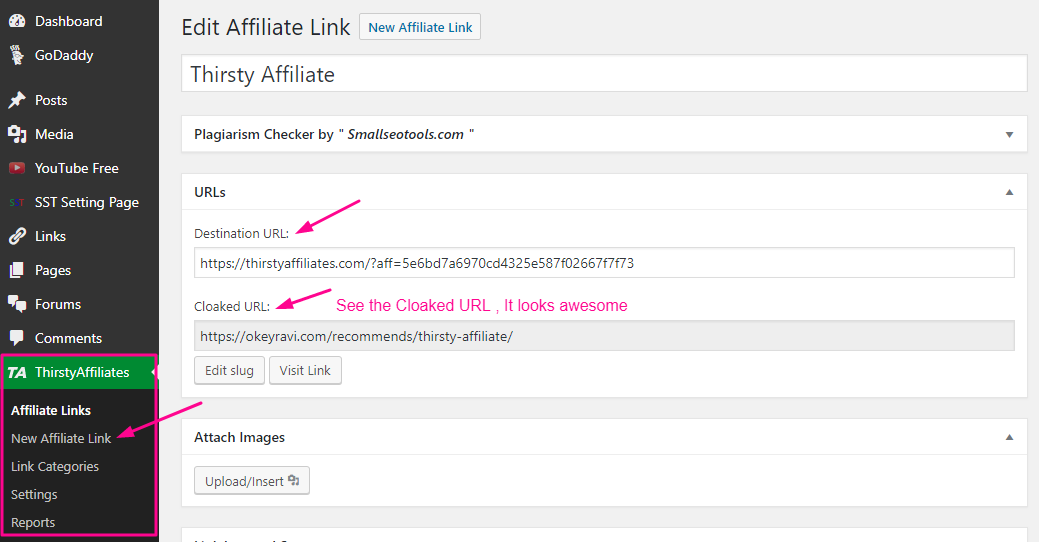
Task: Collapse the URLs panel arrow
Action: tap(1009, 192)
